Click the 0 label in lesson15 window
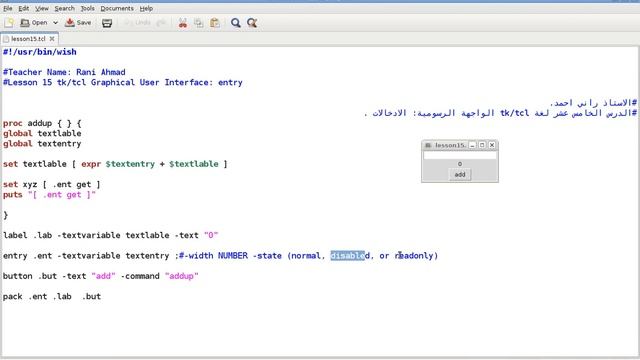 coord(460,164)
